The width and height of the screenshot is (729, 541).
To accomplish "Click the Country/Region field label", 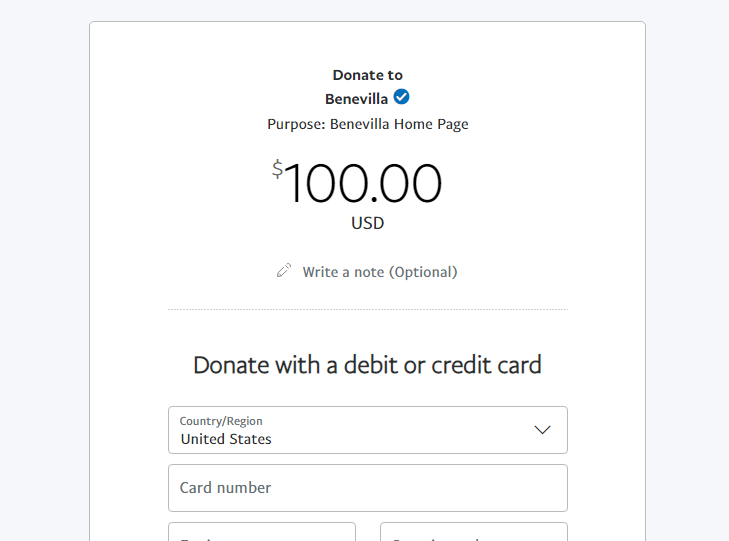I will pos(221,421).
